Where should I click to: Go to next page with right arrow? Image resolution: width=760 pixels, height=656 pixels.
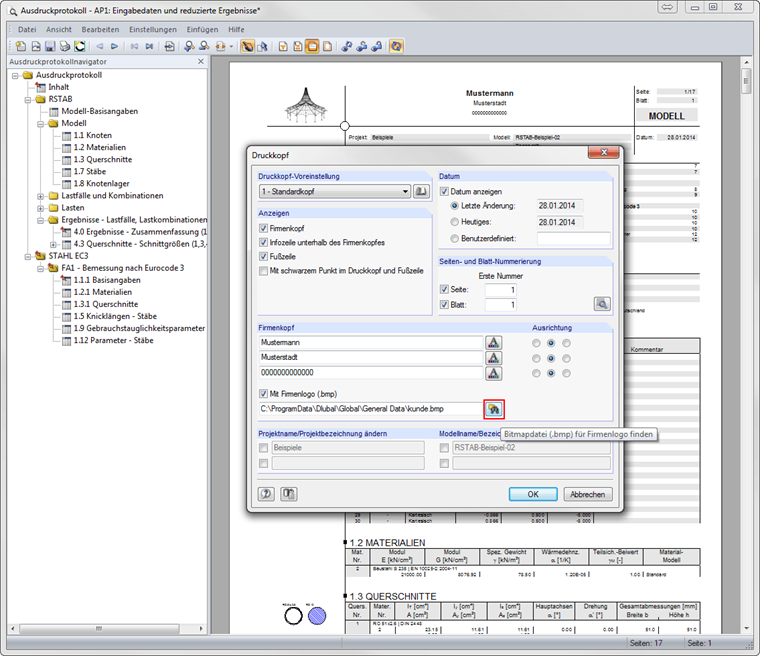tap(114, 47)
